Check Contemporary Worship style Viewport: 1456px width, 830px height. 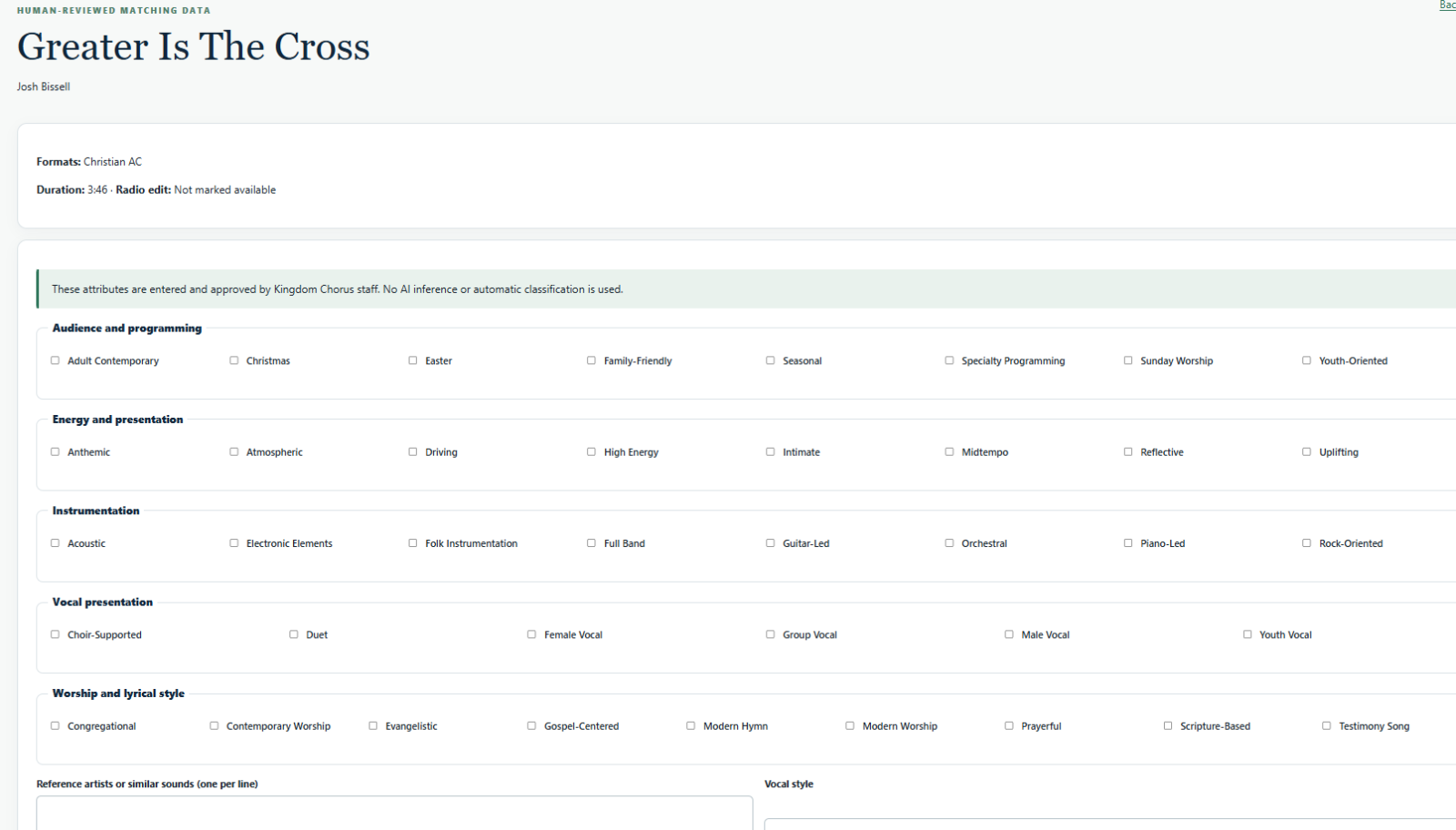click(215, 726)
